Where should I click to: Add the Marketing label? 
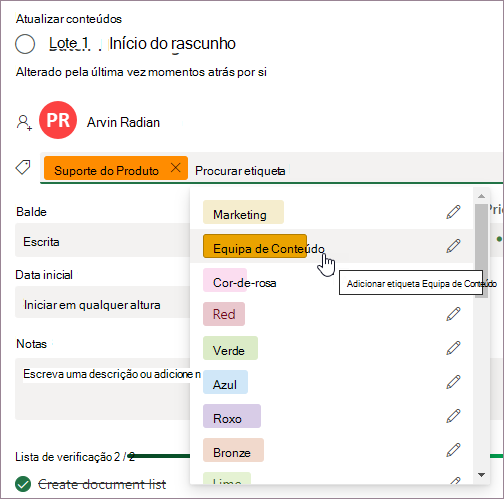(243, 212)
